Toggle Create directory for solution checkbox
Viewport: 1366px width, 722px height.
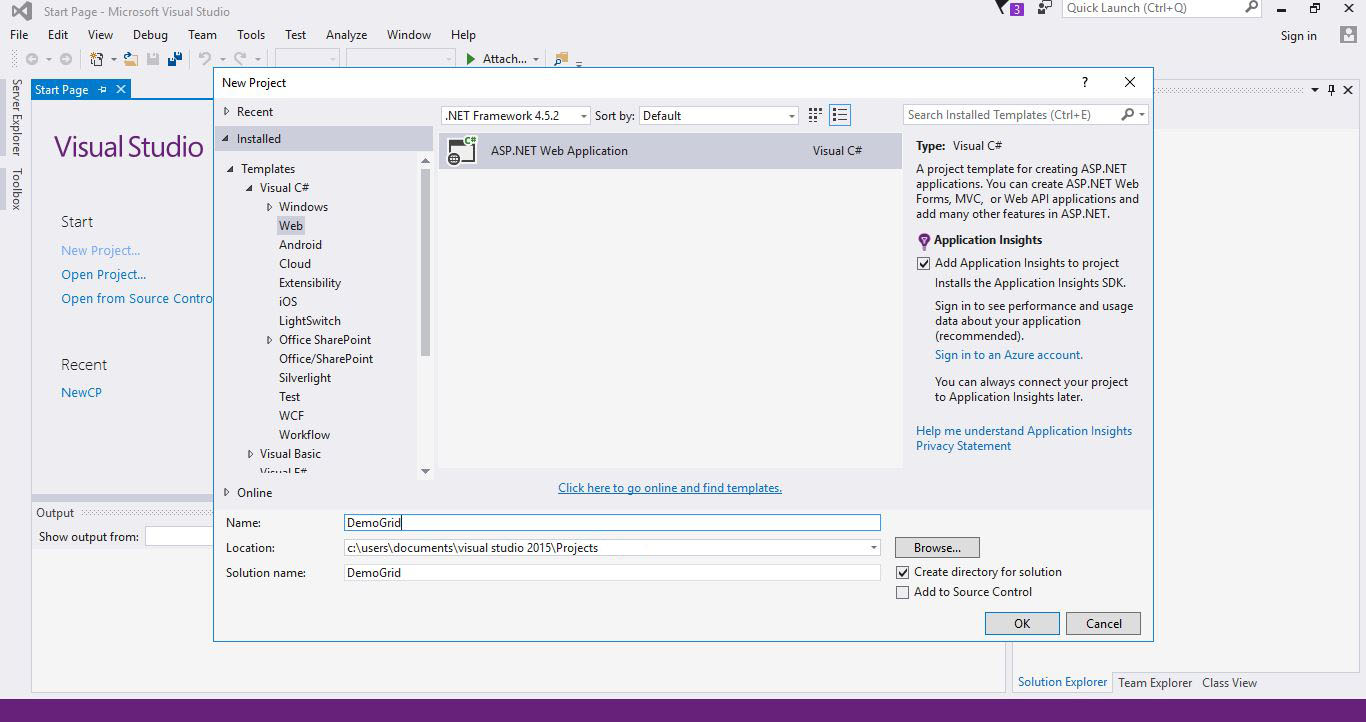[903, 573]
